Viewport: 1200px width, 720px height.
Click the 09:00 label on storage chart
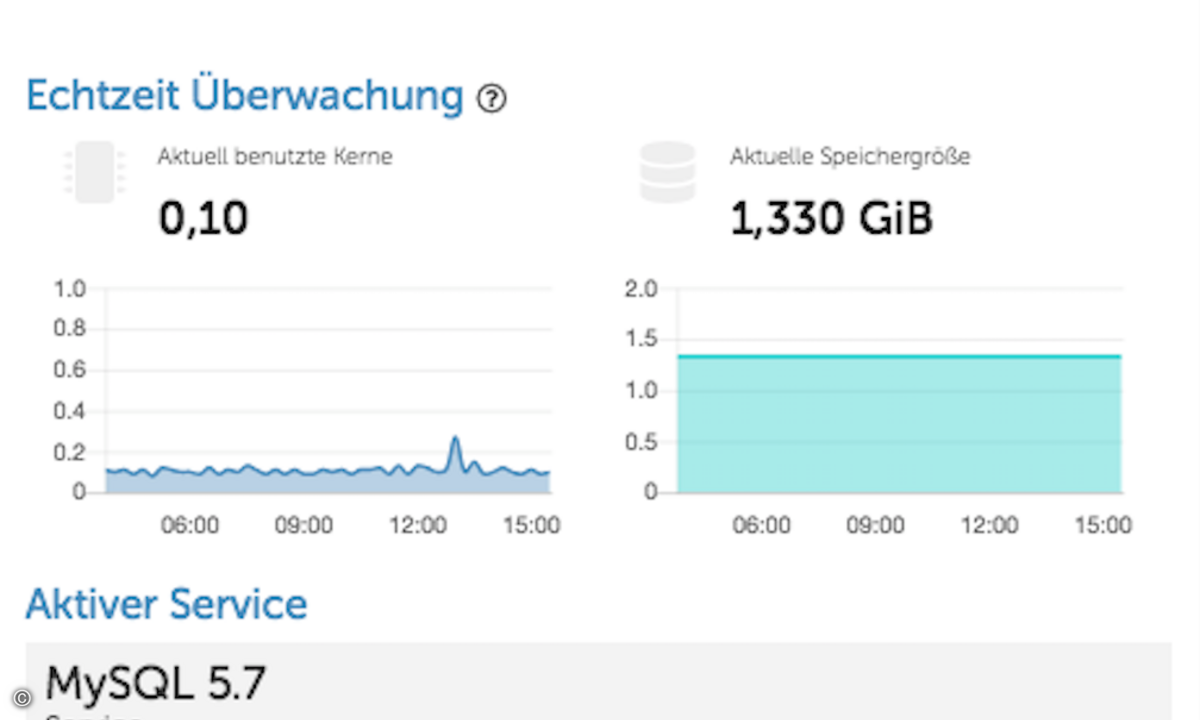point(875,525)
